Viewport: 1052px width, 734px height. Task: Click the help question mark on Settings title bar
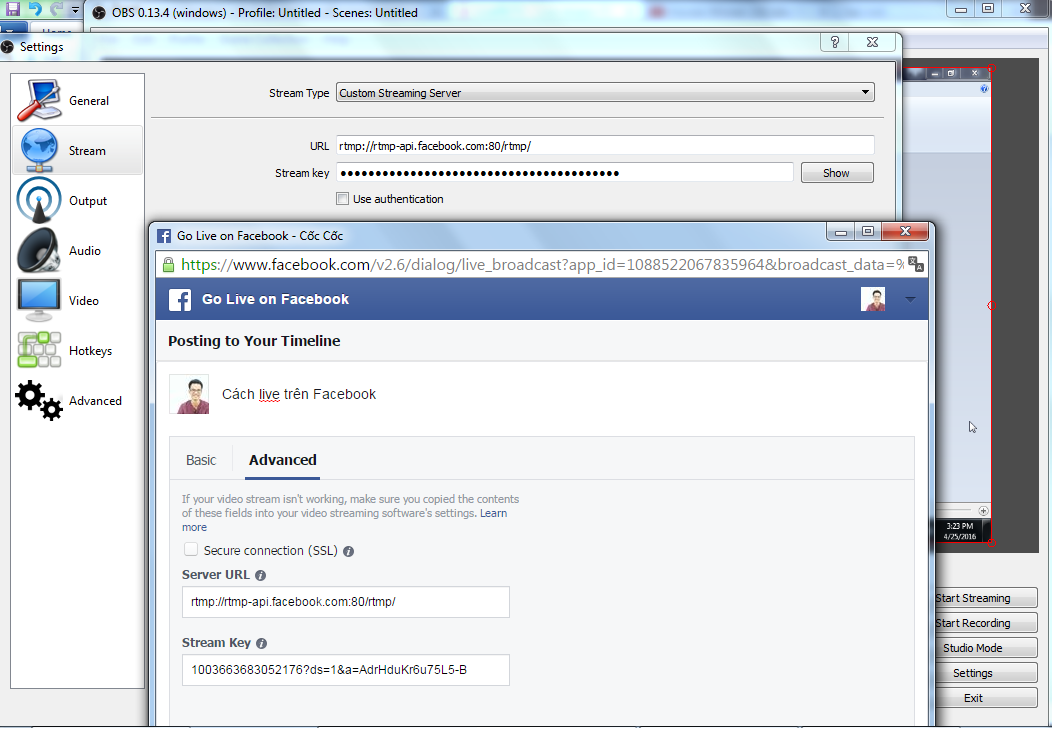[834, 42]
